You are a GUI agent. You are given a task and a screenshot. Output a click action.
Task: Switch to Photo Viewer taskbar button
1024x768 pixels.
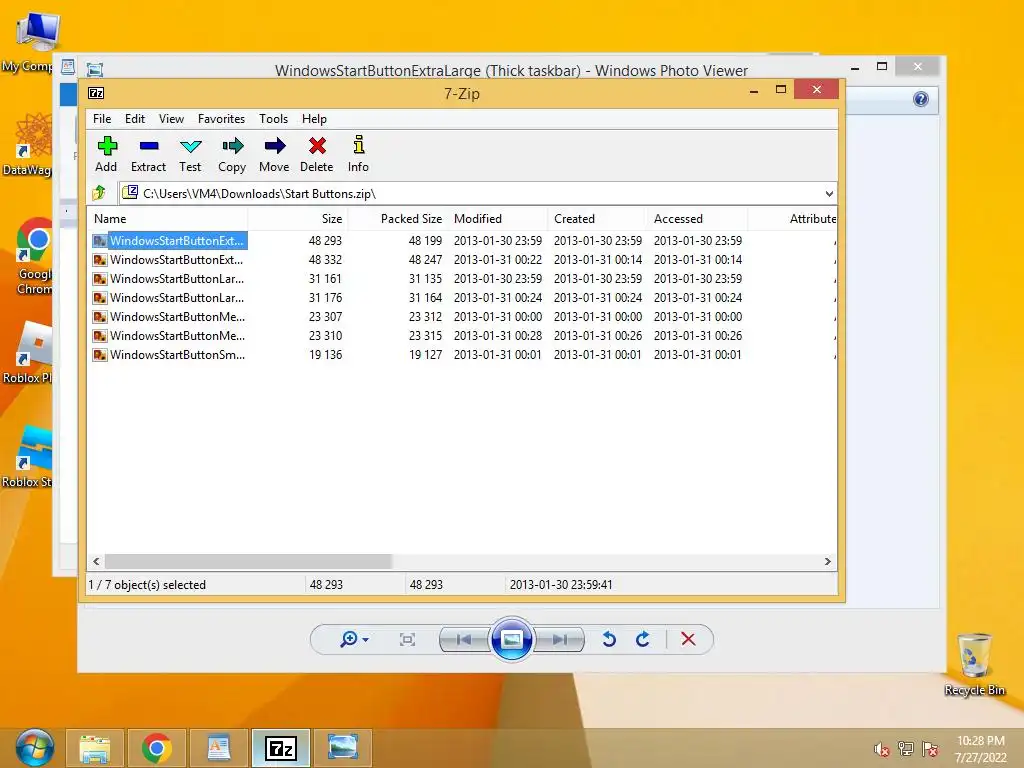(x=343, y=748)
